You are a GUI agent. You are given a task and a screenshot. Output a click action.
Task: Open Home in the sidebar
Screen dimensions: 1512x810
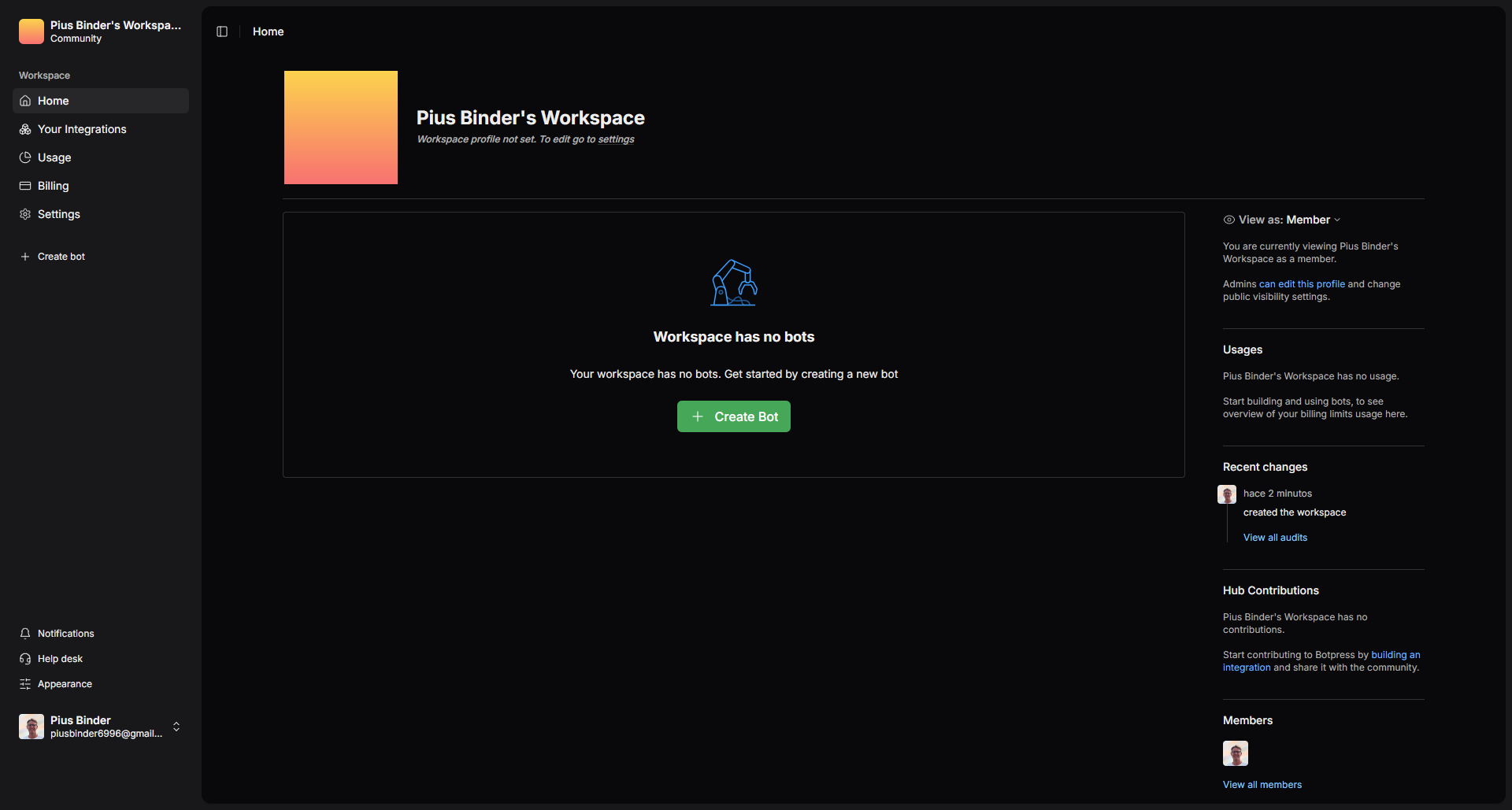tap(54, 101)
